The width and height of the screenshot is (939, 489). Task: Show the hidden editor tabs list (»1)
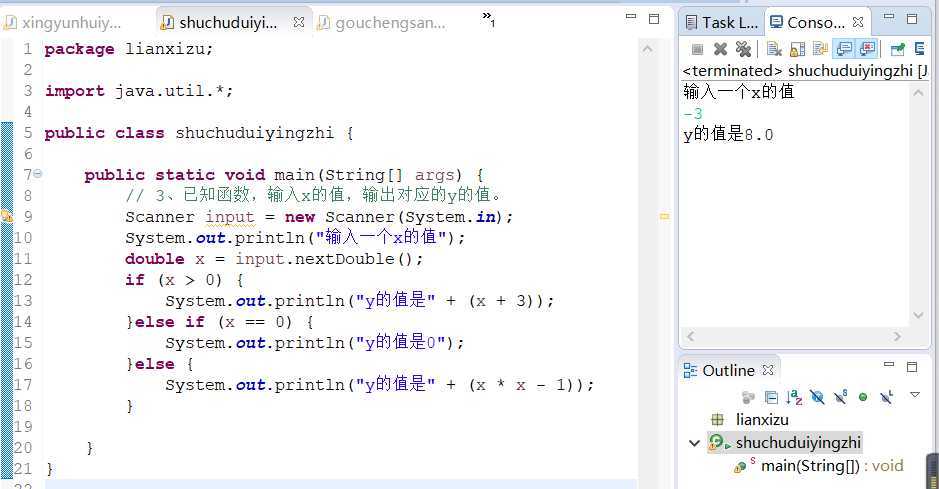pos(488,18)
